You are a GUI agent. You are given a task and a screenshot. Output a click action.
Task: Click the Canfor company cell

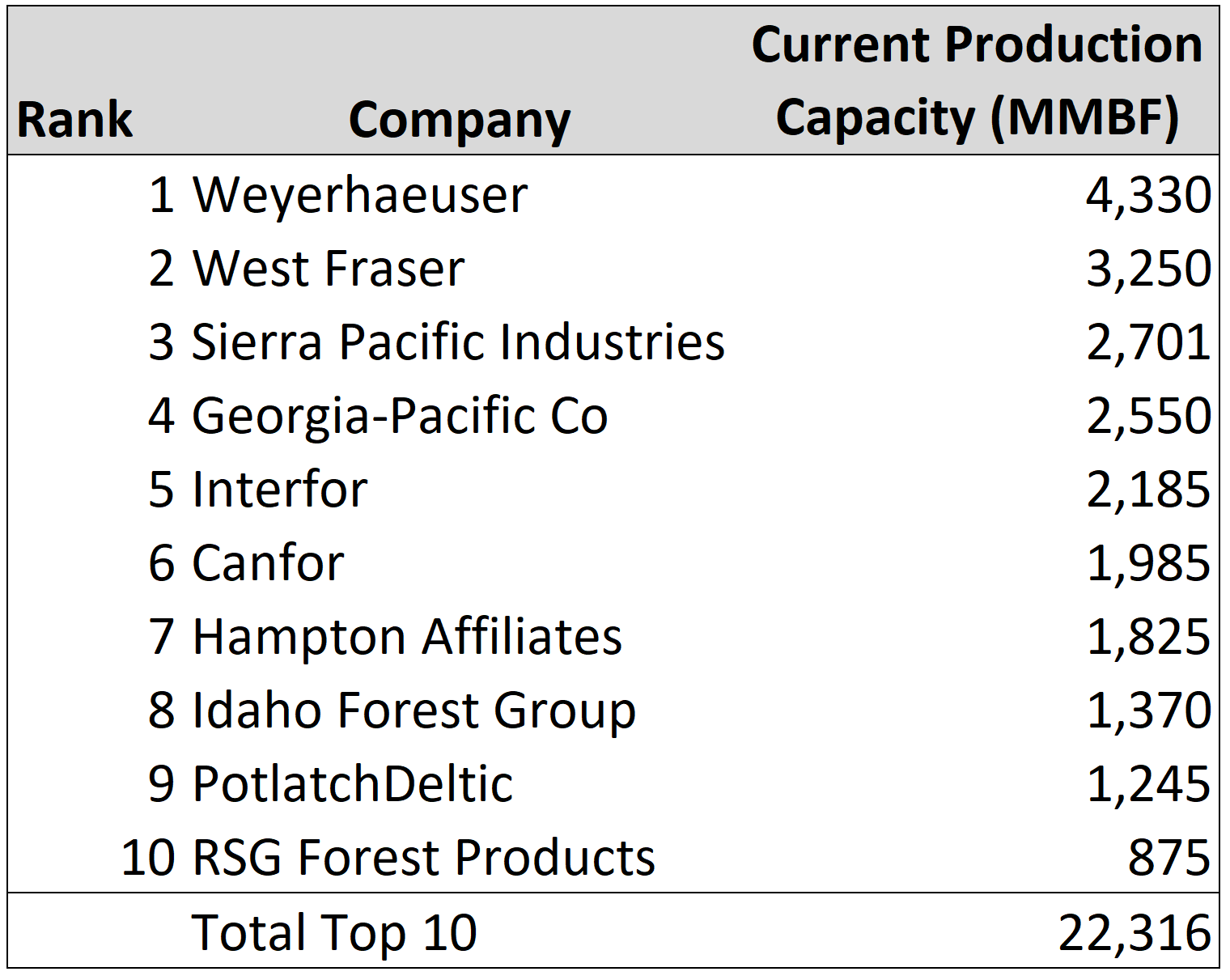click(269, 563)
